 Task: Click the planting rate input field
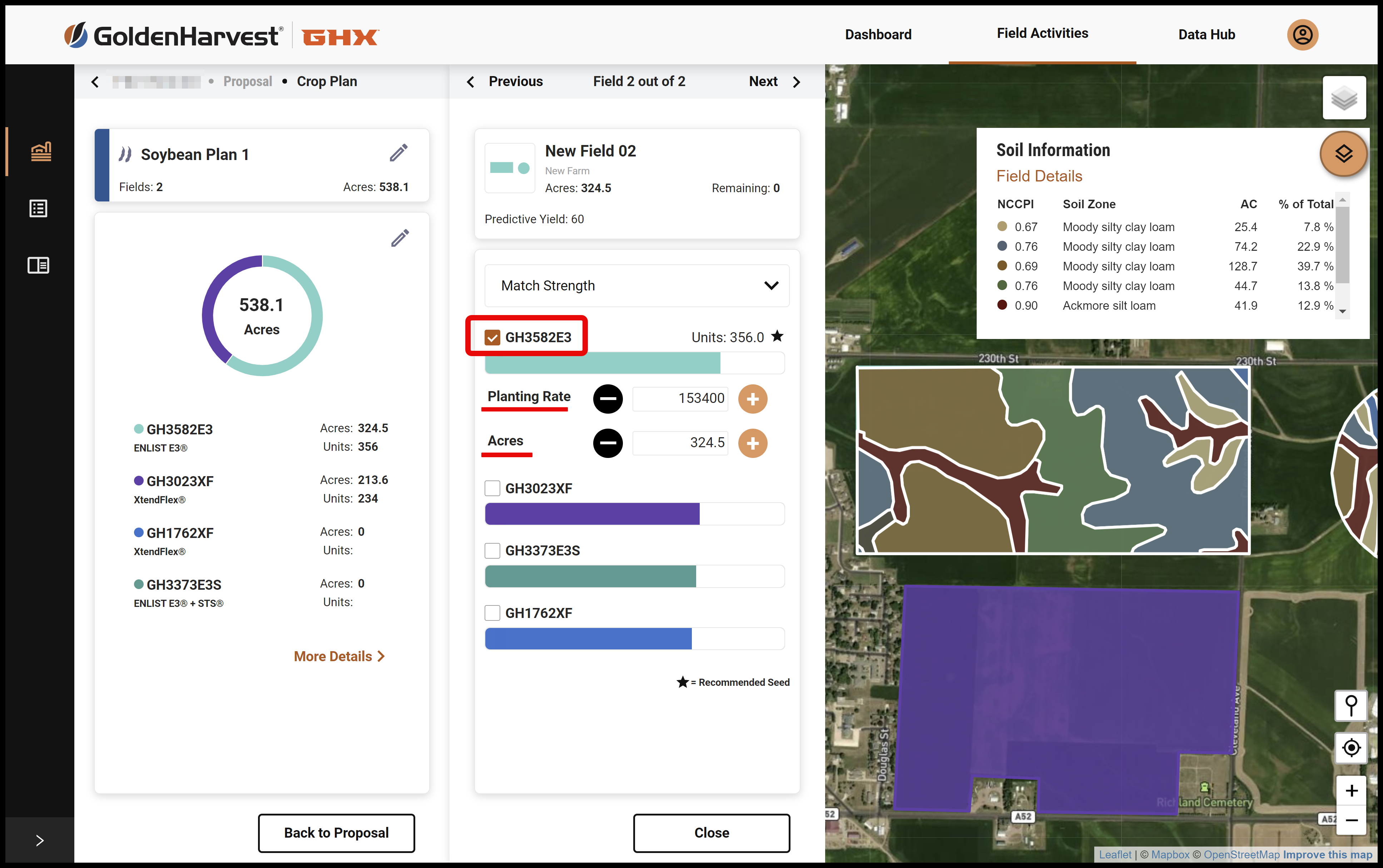[680, 398]
